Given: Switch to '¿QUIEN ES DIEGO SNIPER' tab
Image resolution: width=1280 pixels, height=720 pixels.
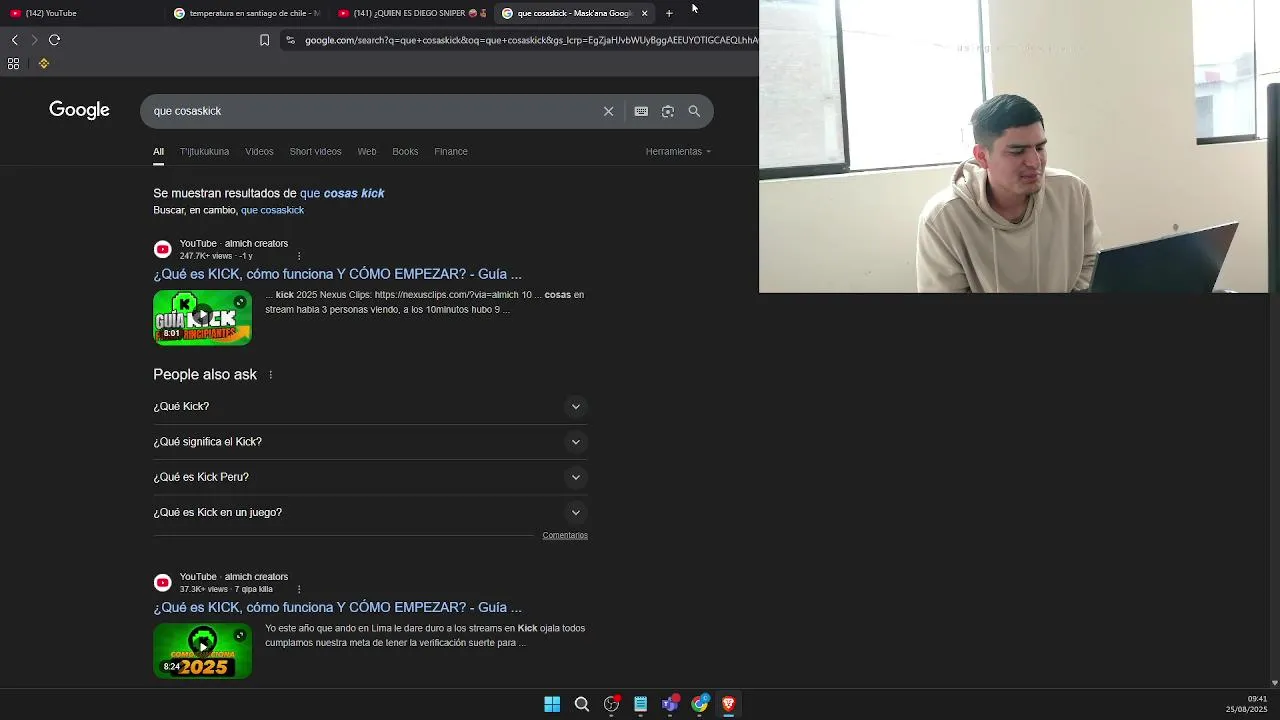Looking at the screenshot, I should pos(412,13).
